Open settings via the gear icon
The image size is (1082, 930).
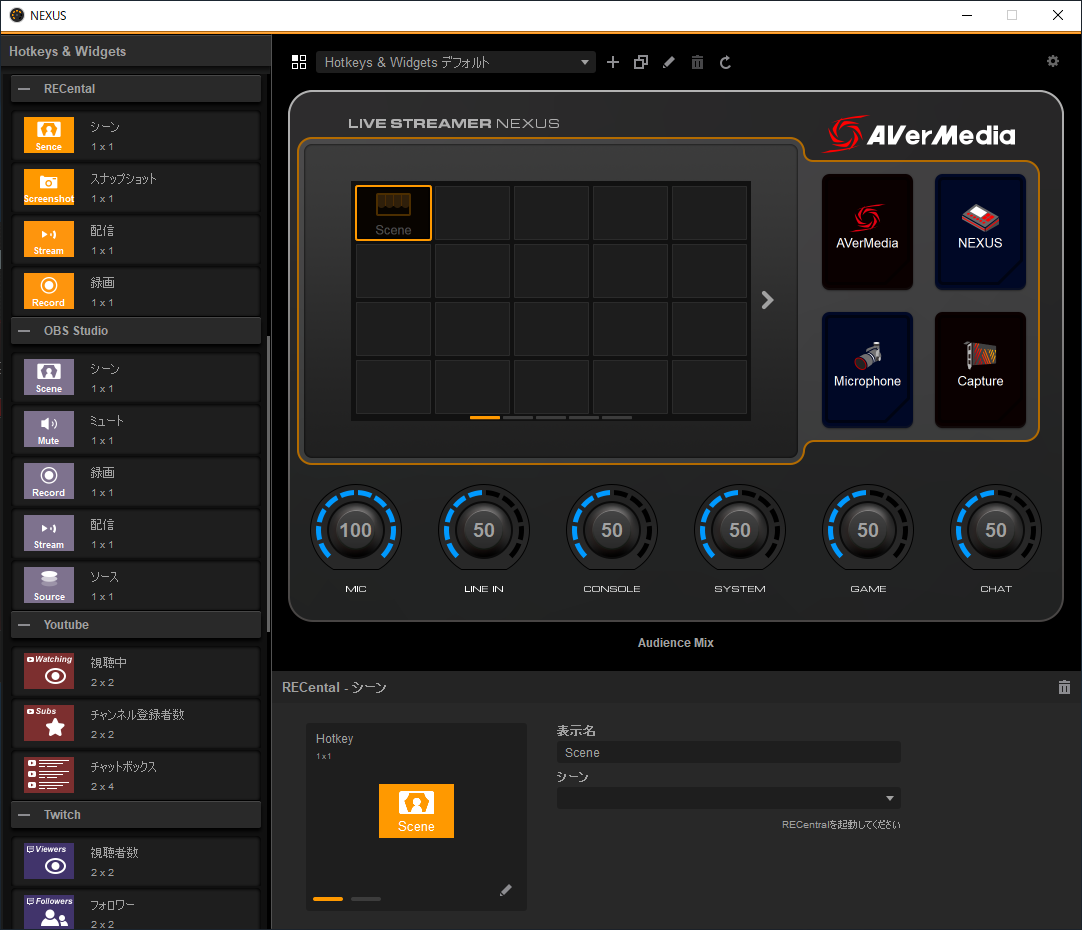point(1053,61)
